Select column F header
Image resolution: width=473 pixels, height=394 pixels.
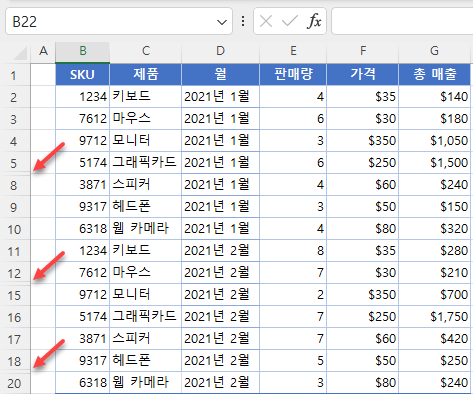[363, 51]
